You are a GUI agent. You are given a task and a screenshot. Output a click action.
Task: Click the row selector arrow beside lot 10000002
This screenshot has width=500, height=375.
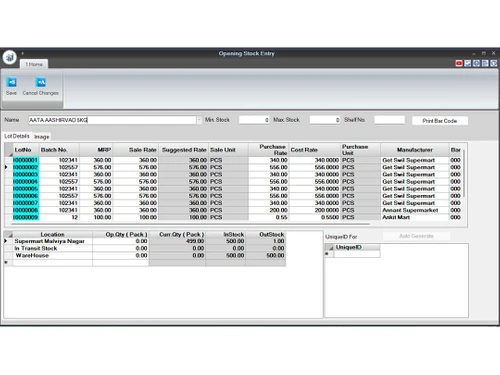tap(7, 167)
